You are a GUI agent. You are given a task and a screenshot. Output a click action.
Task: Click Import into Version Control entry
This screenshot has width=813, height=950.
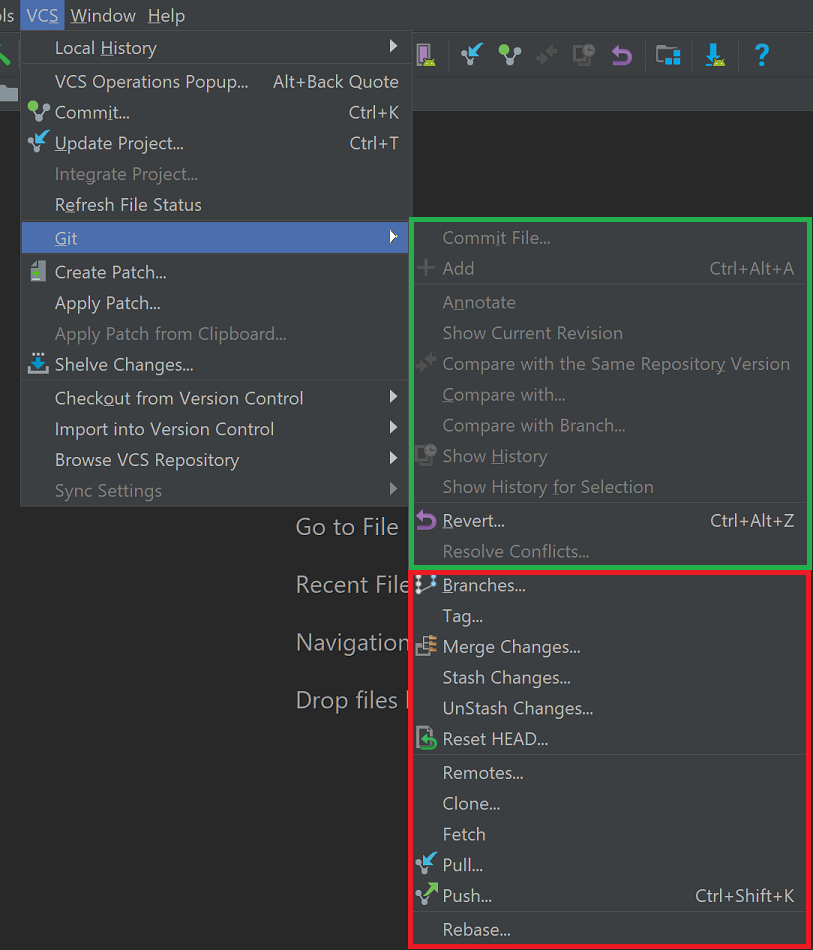pyautogui.click(x=216, y=429)
